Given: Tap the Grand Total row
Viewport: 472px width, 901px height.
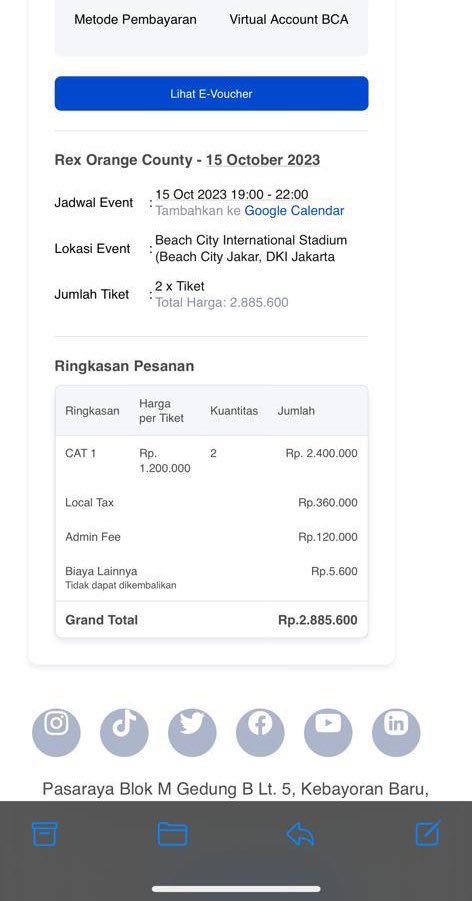Looking at the screenshot, I should pos(212,620).
